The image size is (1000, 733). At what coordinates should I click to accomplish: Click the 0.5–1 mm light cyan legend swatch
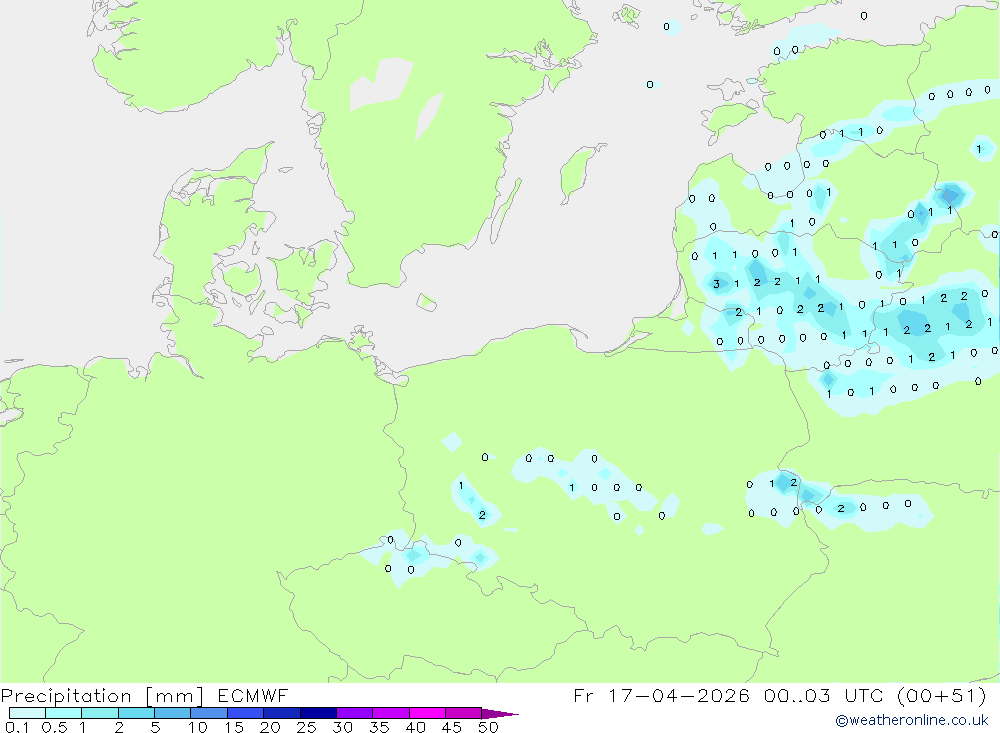tap(64, 713)
